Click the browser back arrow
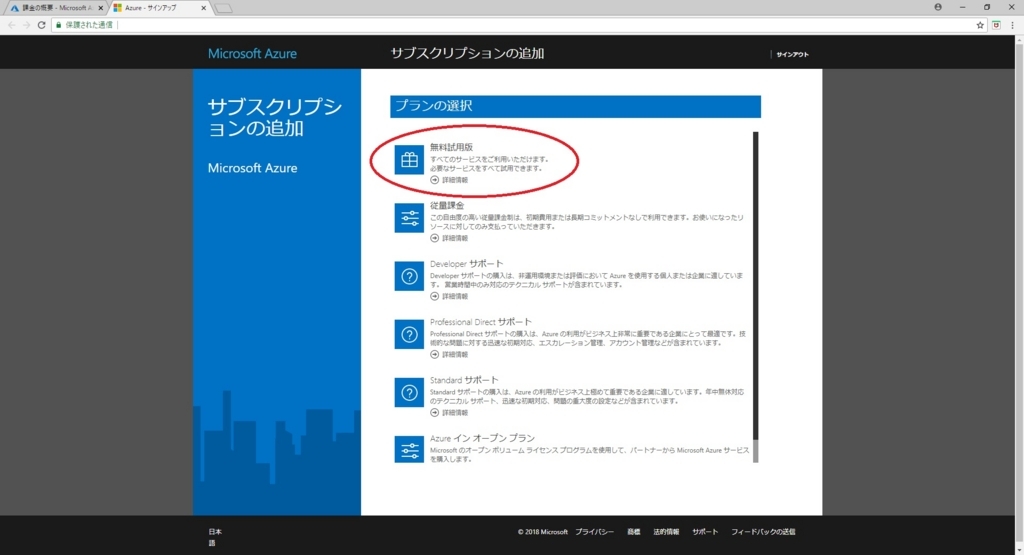Screen dimensions: 1024x555 [11, 25]
